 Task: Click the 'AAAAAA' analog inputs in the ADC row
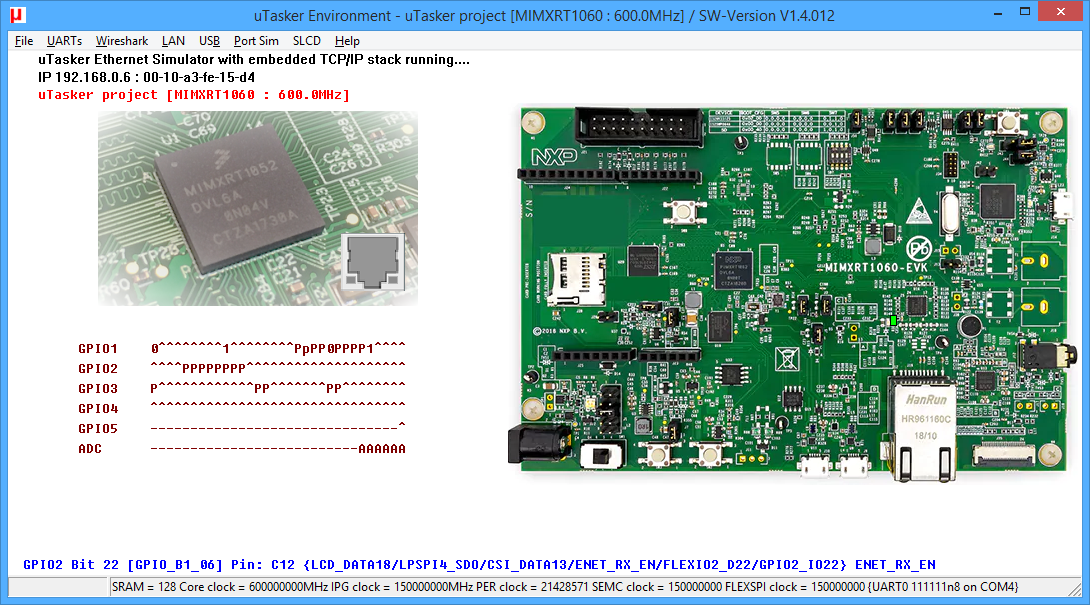click(x=382, y=449)
